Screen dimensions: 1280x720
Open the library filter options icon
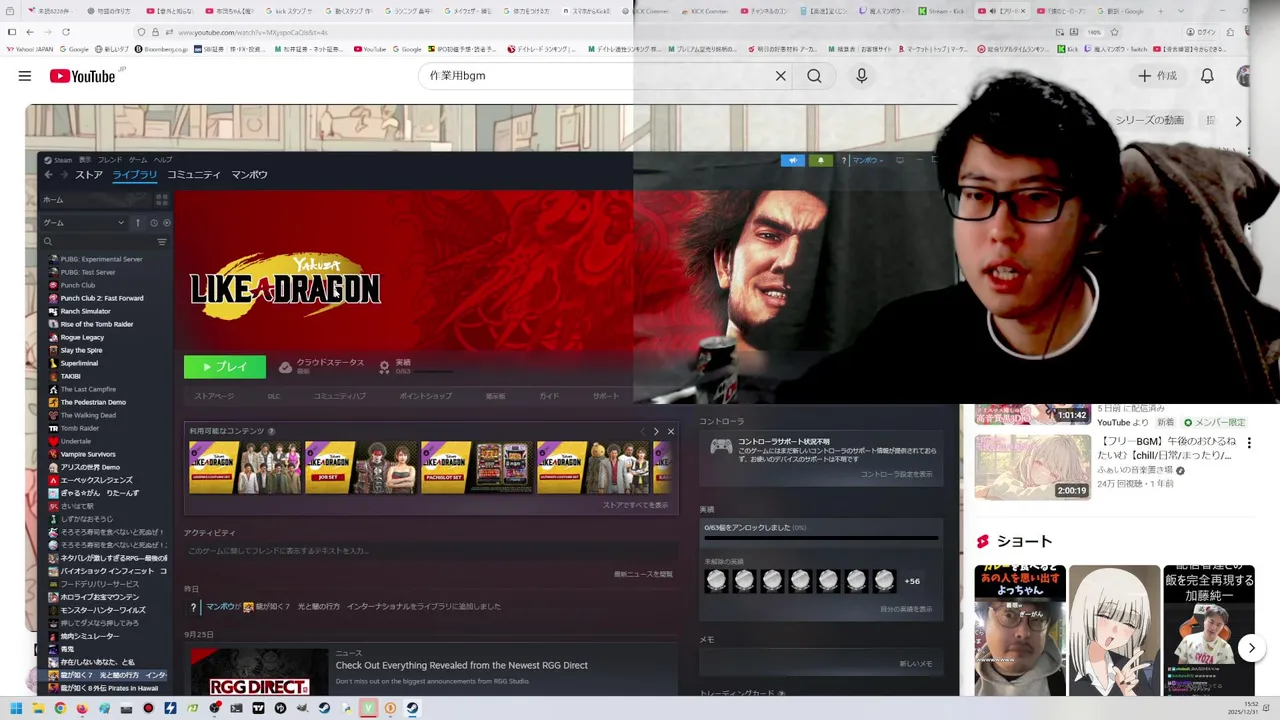point(162,242)
